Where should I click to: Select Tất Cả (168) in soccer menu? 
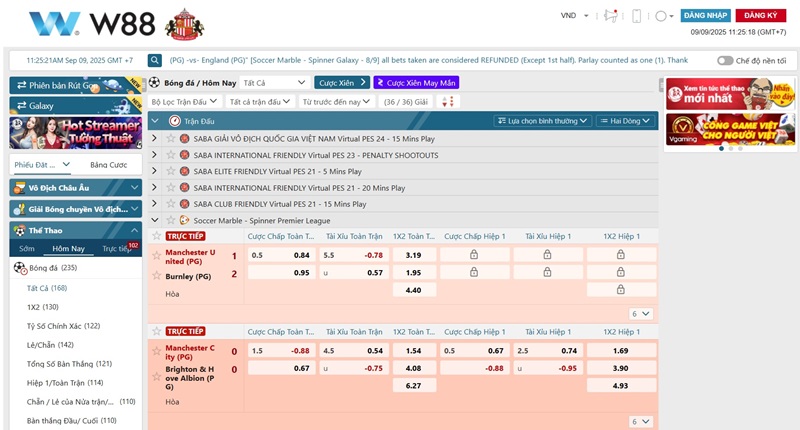(x=47, y=288)
